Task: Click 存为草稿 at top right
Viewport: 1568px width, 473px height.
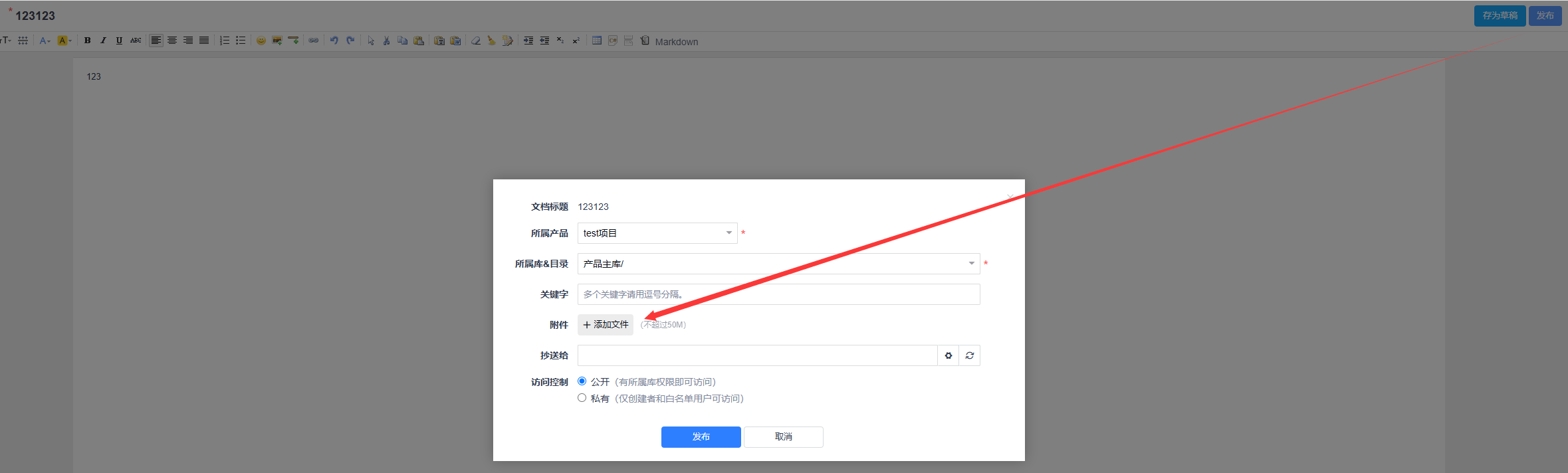Action: point(1500,15)
